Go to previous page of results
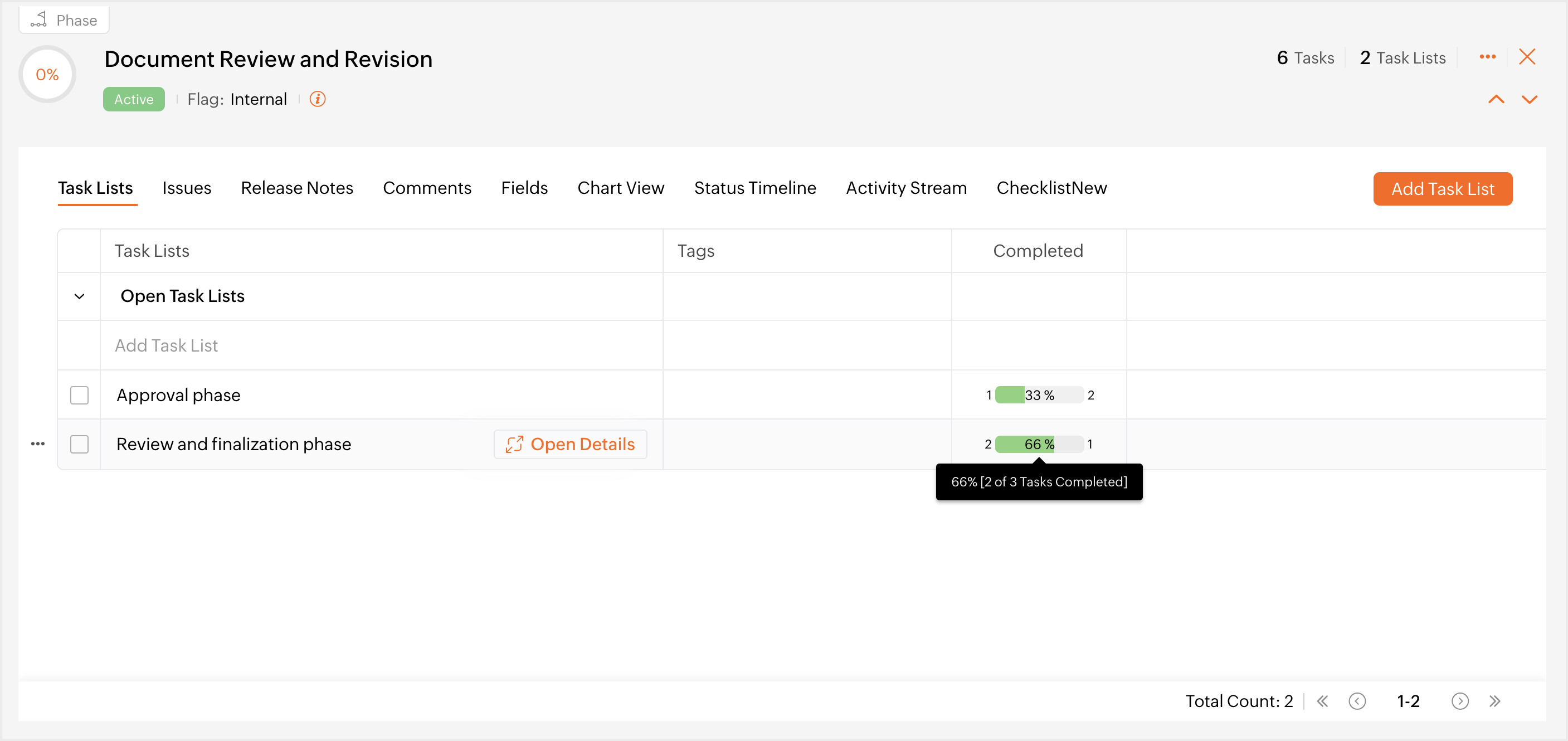Image resolution: width=1568 pixels, height=741 pixels. [x=1357, y=701]
